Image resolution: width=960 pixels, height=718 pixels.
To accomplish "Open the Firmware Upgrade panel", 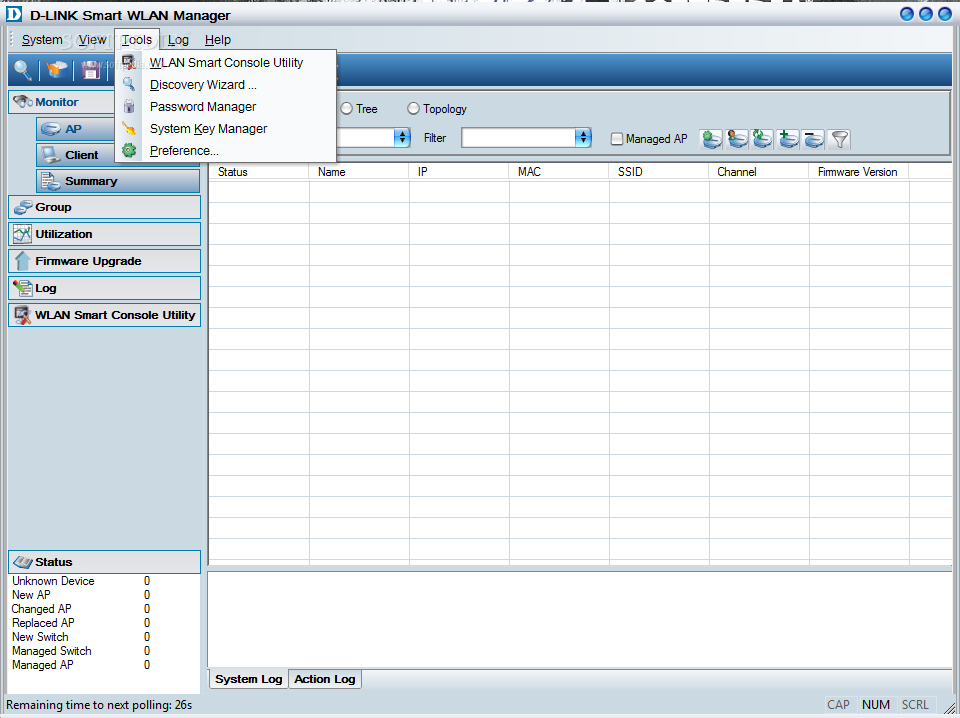I will click(105, 261).
